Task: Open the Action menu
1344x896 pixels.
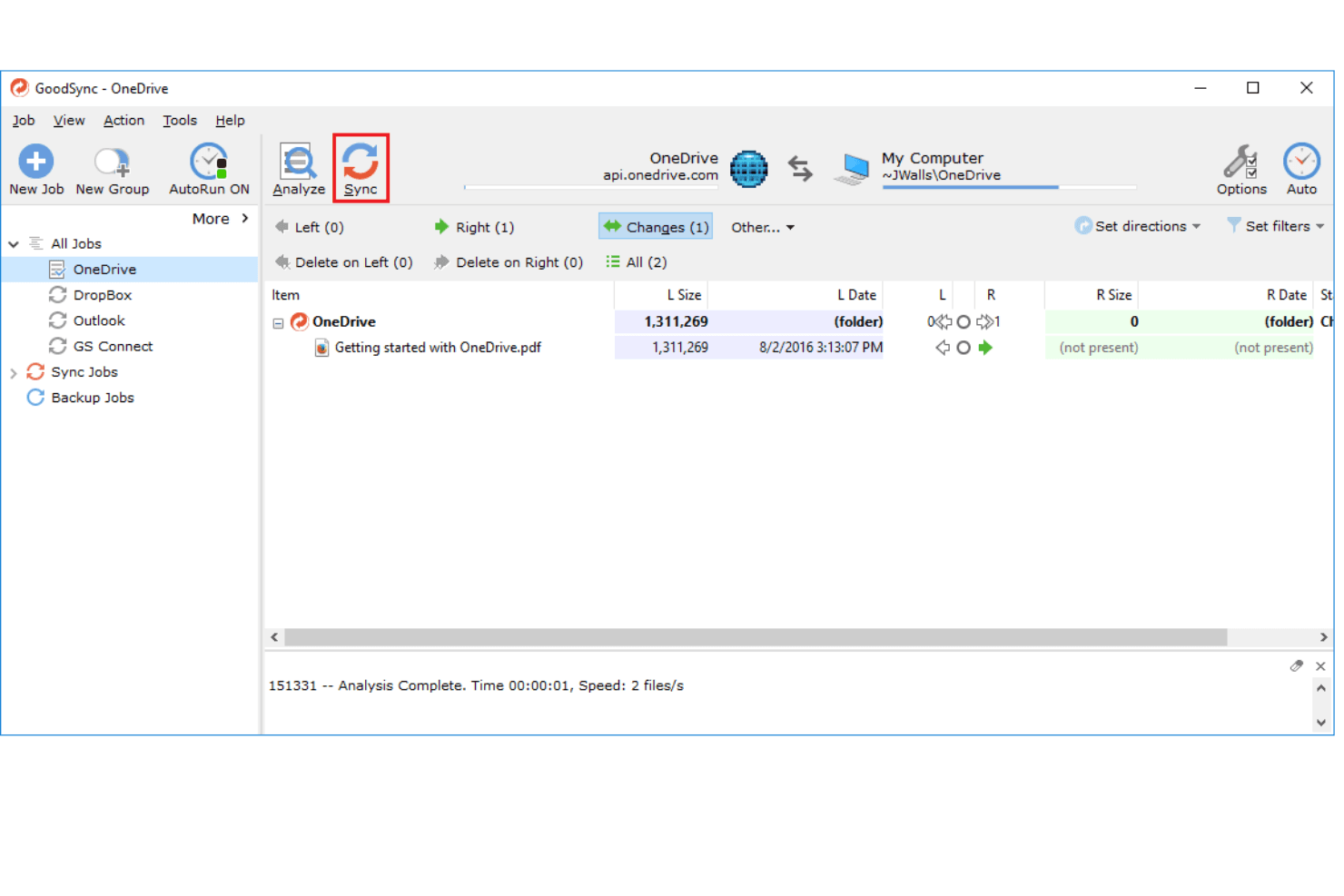Action: coord(124,120)
